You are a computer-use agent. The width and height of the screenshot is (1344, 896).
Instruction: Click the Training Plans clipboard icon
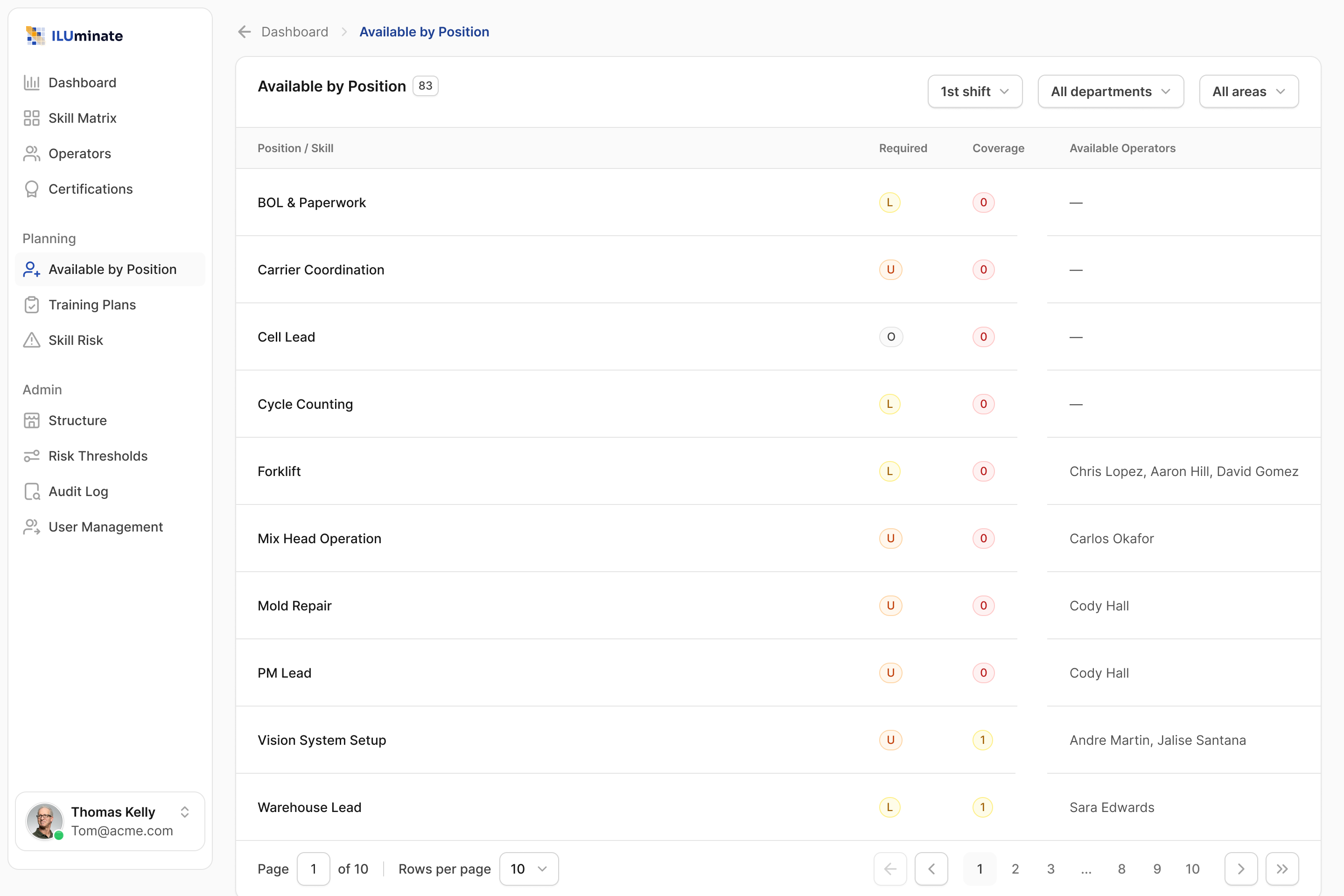point(31,305)
